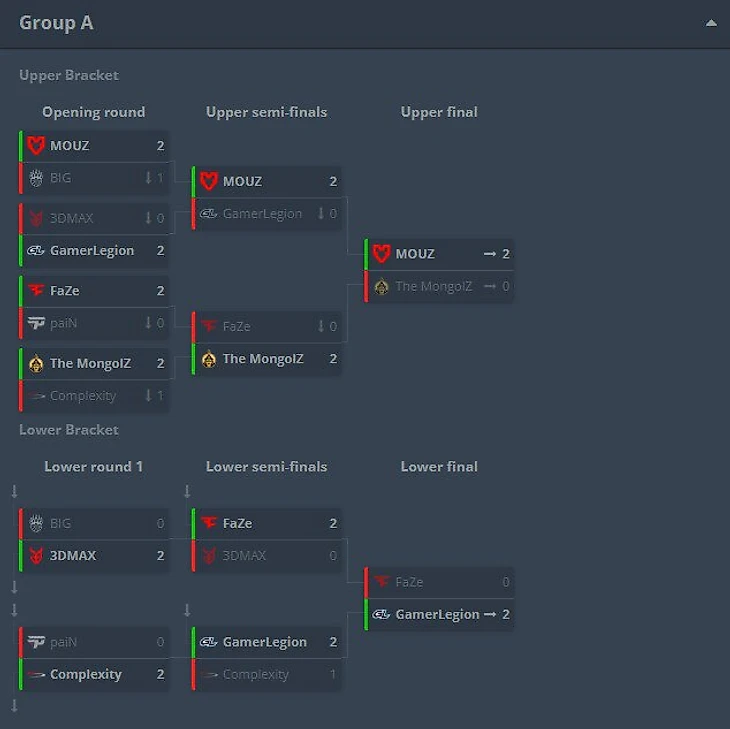Click paiN logo in Lower round 1
The height and width of the screenshot is (729, 730).
pyautogui.click(x=36, y=642)
